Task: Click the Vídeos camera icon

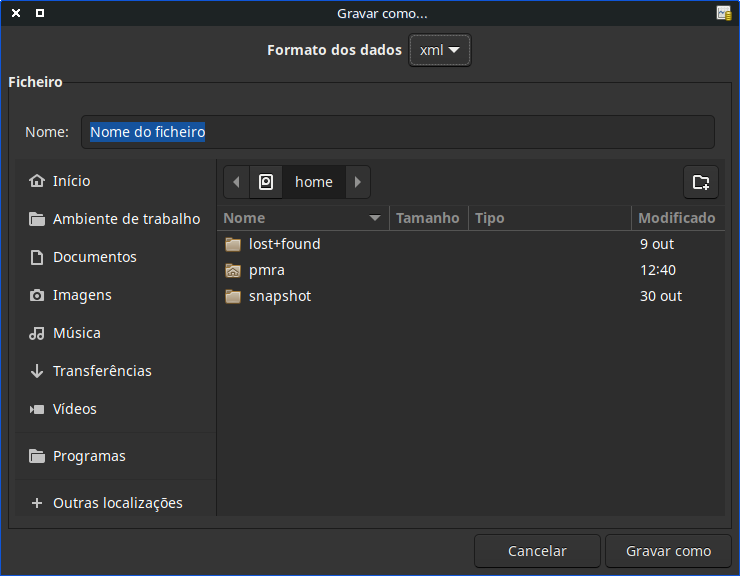Action: point(37,409)
